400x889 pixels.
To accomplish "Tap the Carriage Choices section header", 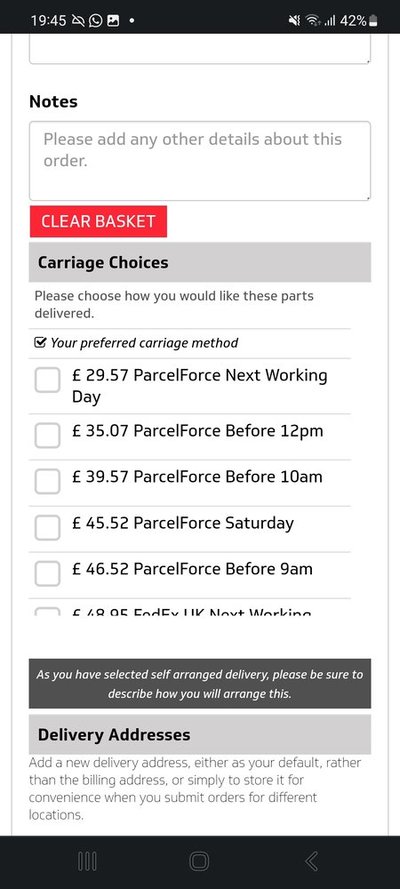I will point(200,263).
